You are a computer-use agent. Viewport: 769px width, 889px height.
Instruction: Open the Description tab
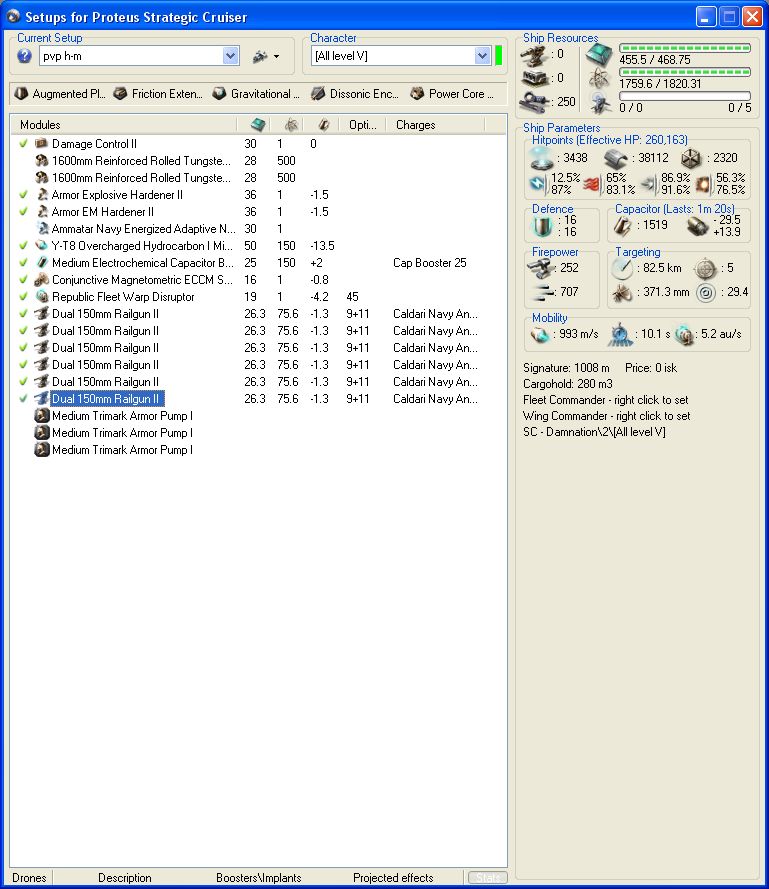(x=125, y=878)
